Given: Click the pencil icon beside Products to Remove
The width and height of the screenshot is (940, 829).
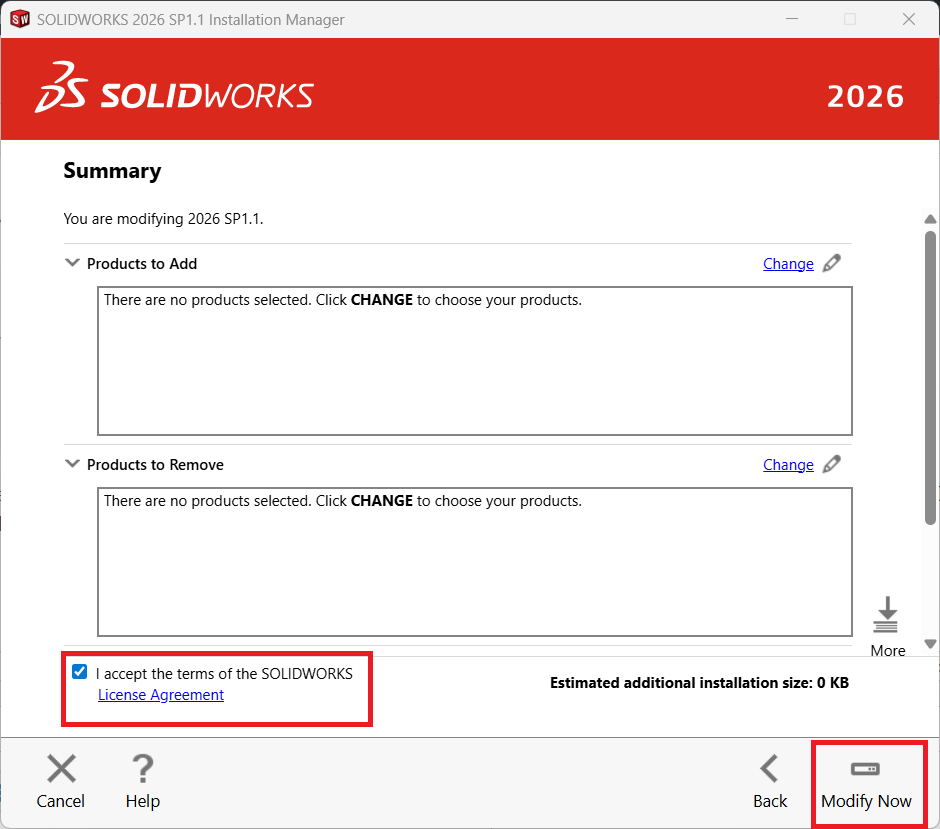Looking at the screenshot, I should click(832, 465).
